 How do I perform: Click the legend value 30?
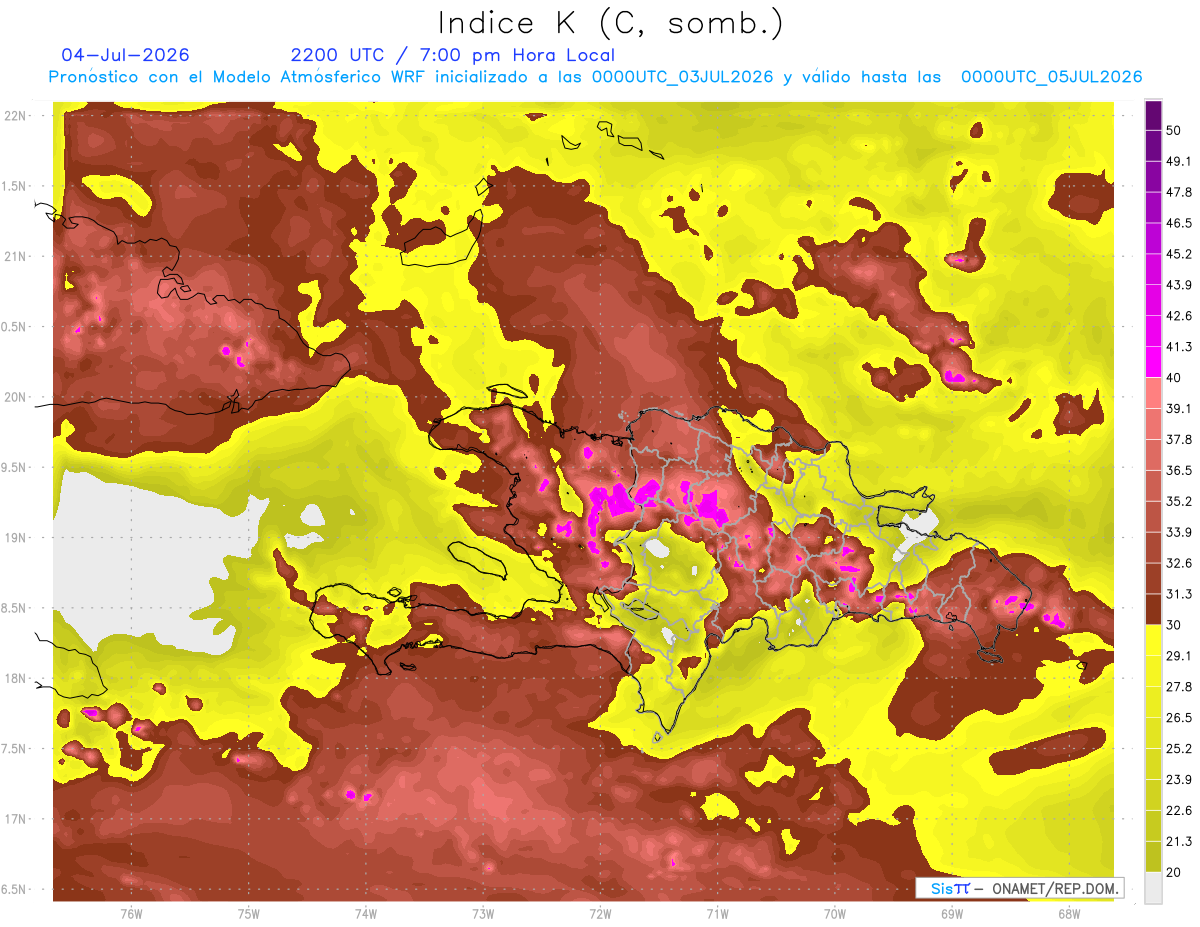1176,625
